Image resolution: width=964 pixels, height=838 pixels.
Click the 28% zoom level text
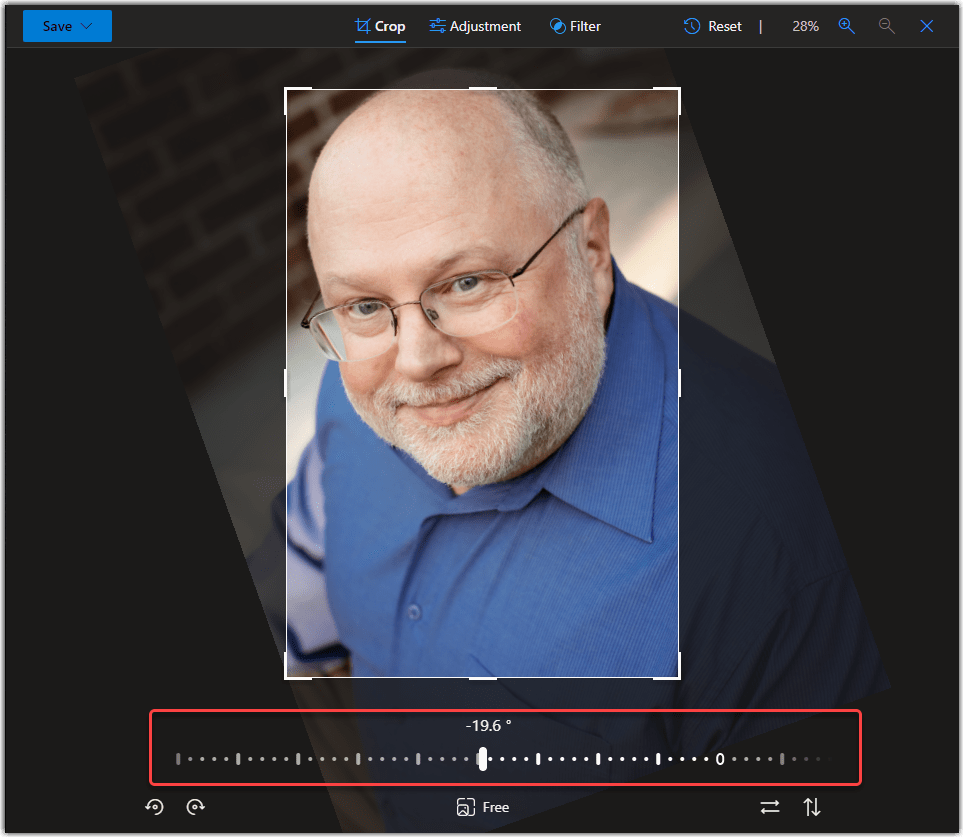[x=805, y=26]
